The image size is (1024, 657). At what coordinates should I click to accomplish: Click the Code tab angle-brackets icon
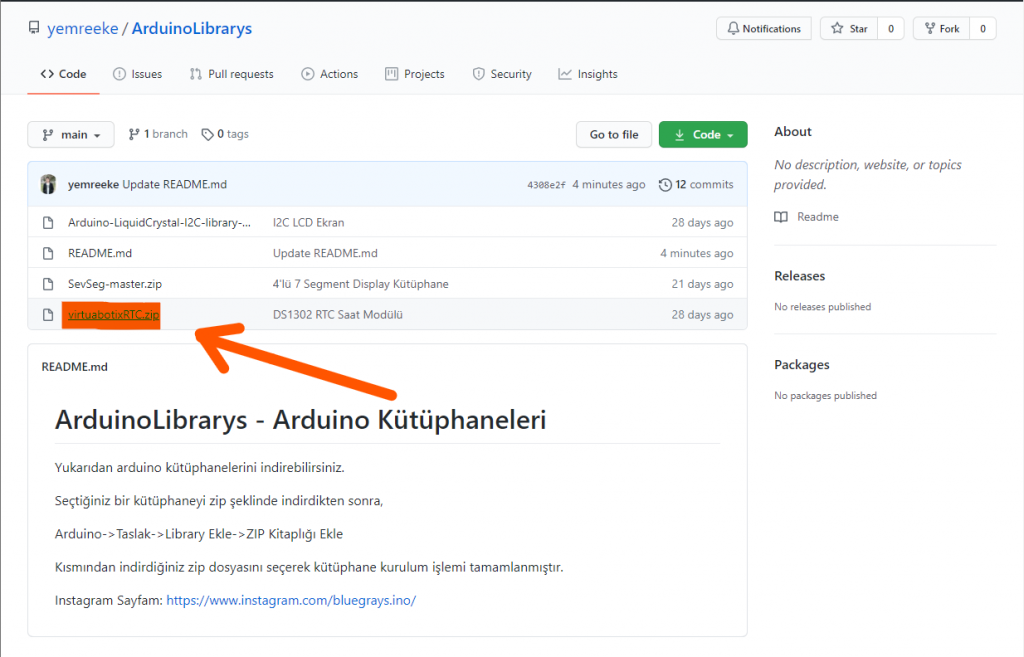47,74
